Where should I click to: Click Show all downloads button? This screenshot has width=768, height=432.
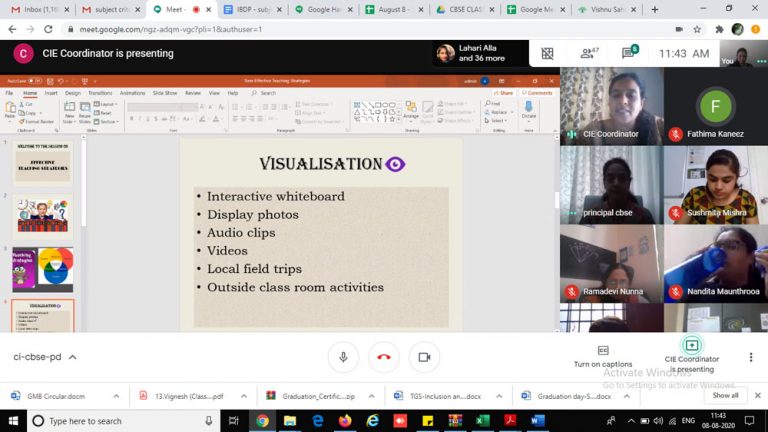coord(725,395)
